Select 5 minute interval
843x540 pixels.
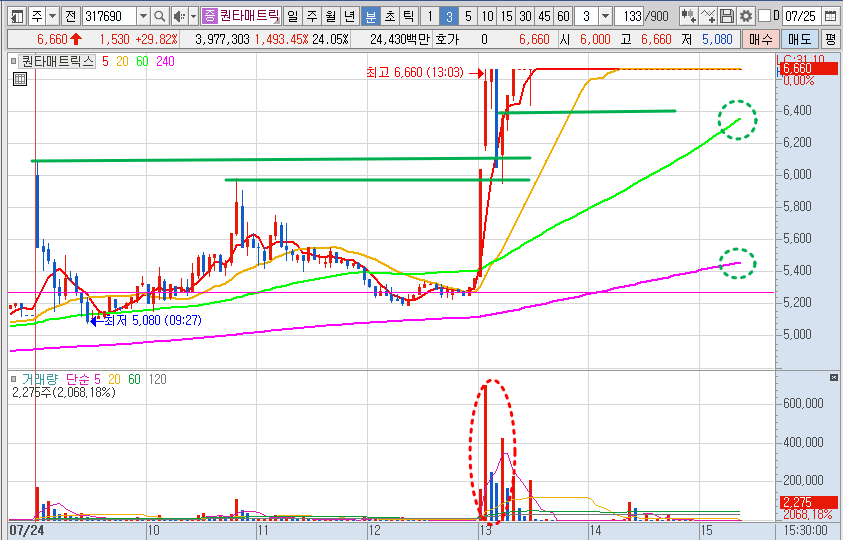(468, 17)
